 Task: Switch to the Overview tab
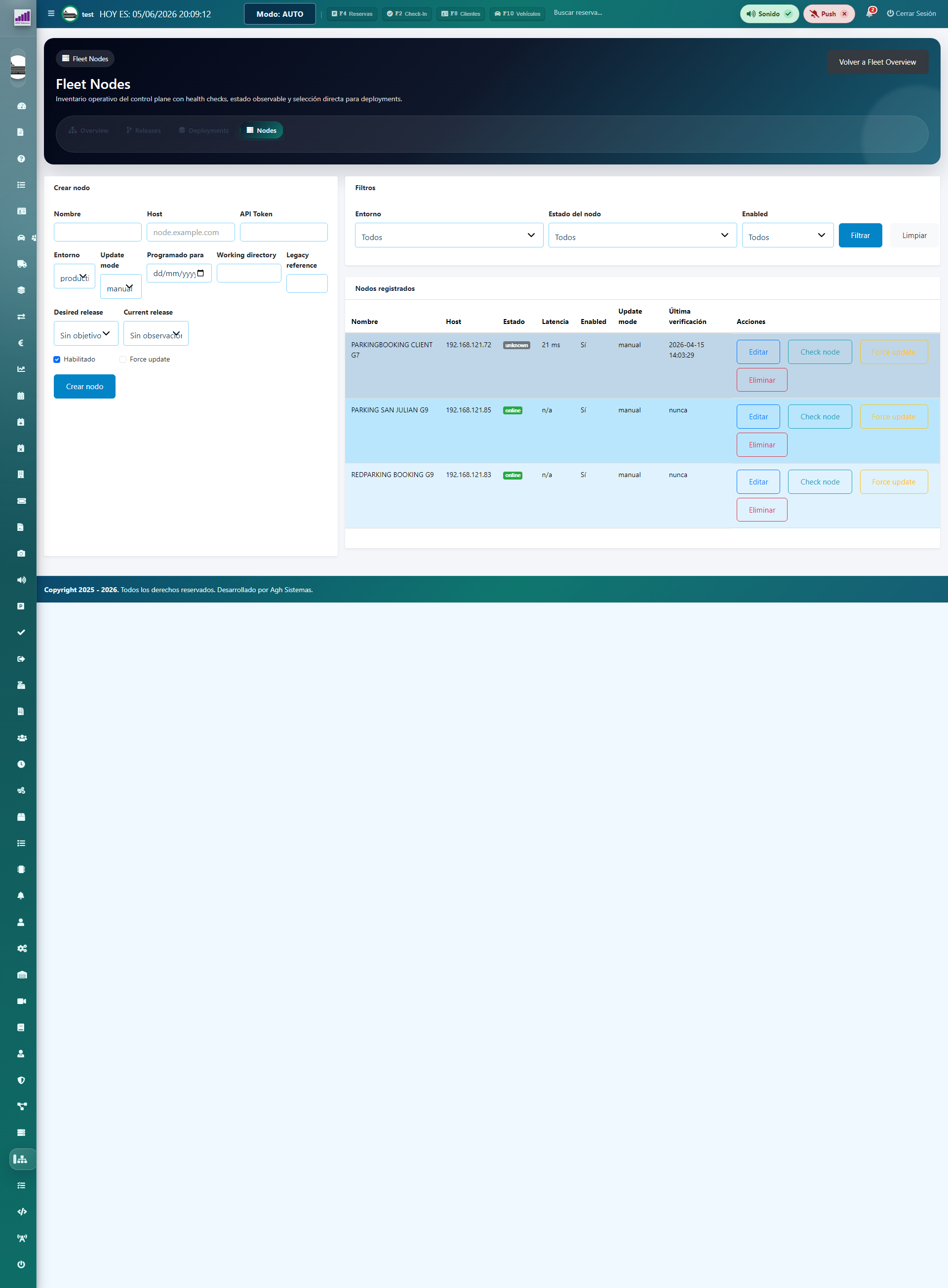[x=89, y=130]
